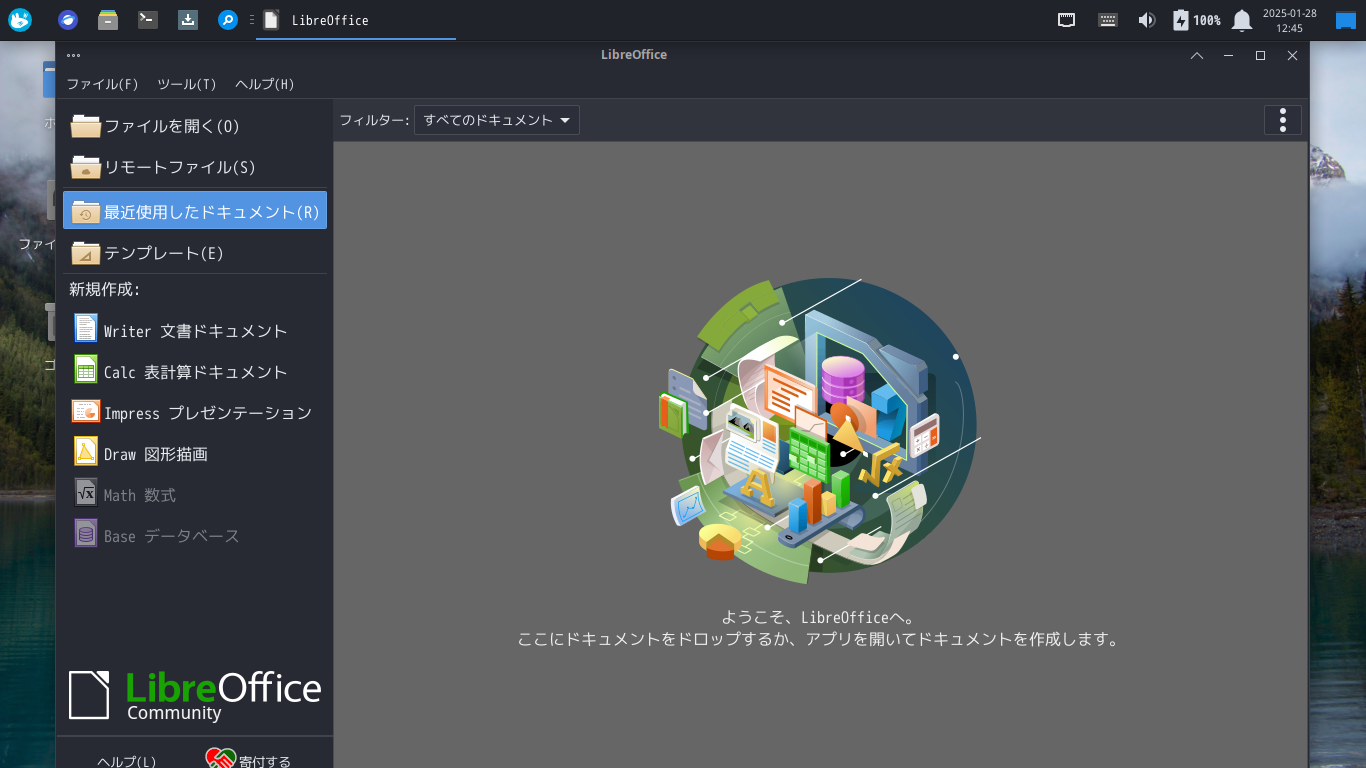Viewport: 1366px width, 768px height.
Task: Click リモートファイル(S) remote files button
Action: pos(195,167)
